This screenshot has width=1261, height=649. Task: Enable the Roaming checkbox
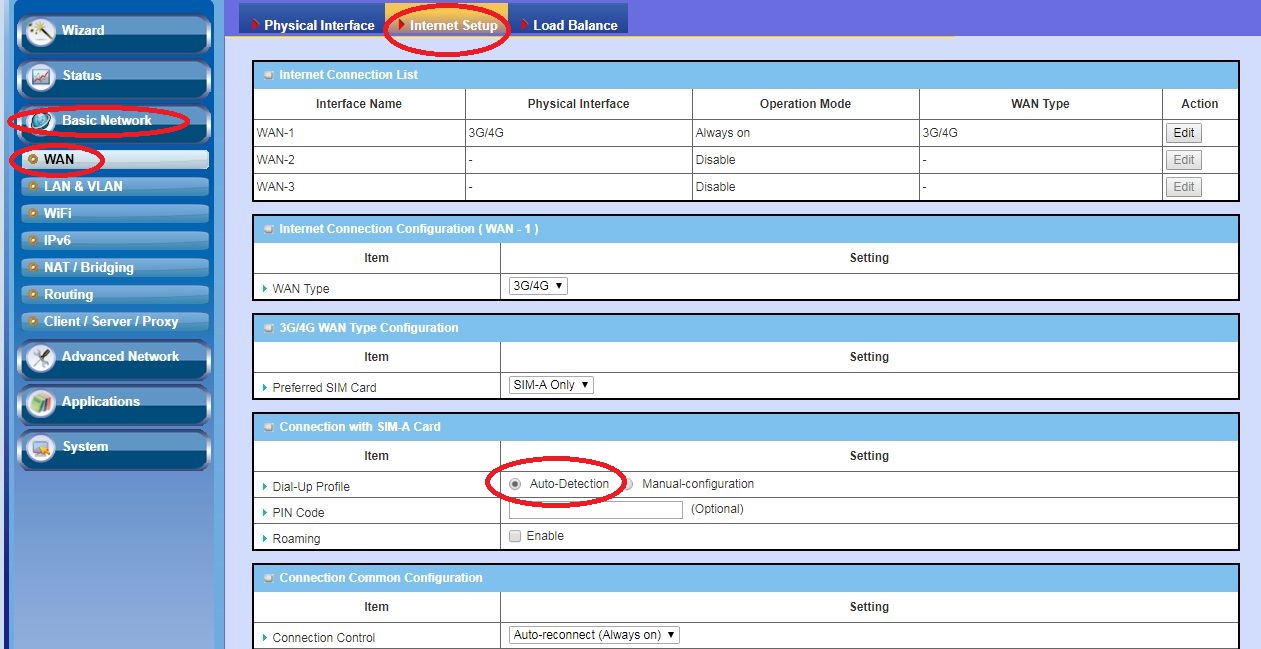[x=515, y=536]
